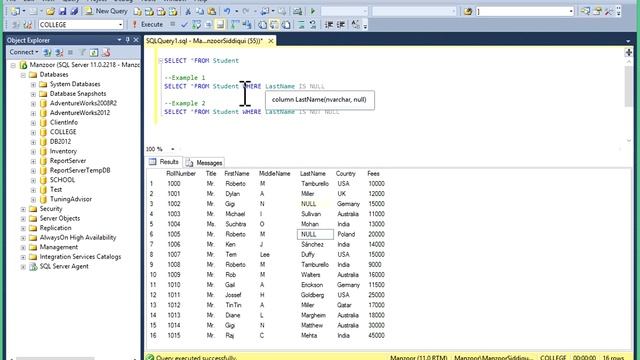Click the Increase Indent icon
This screenshot has height=360, width=640.
(340, 25)
